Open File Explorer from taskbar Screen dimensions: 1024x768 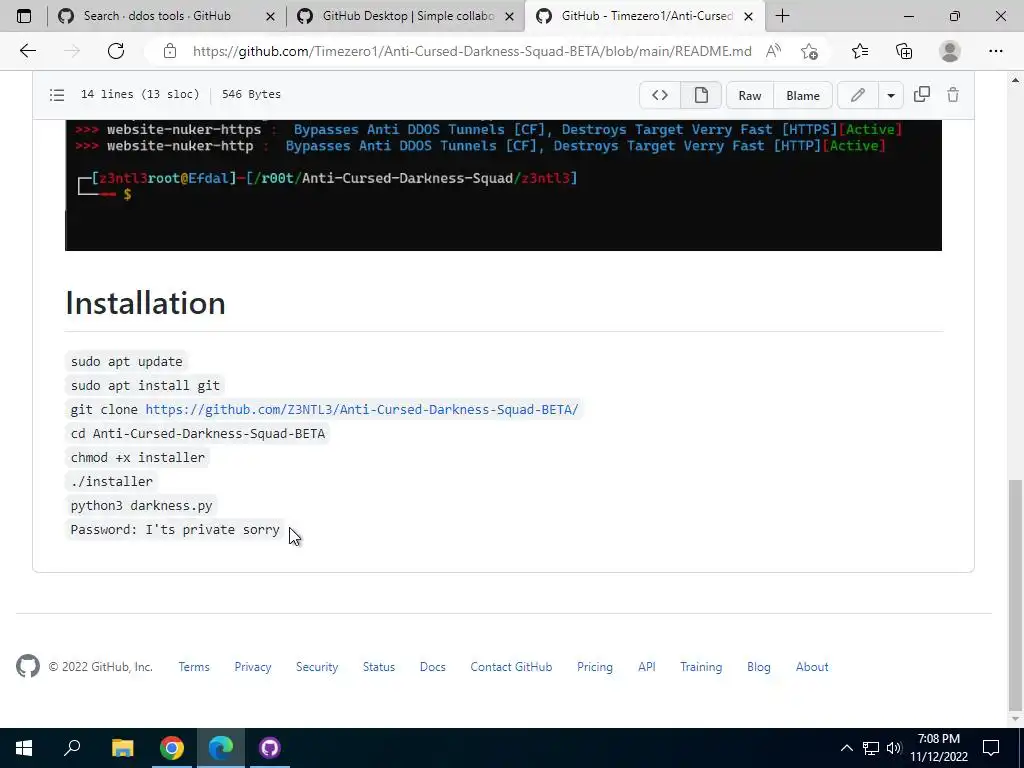[x=122, y=748]
